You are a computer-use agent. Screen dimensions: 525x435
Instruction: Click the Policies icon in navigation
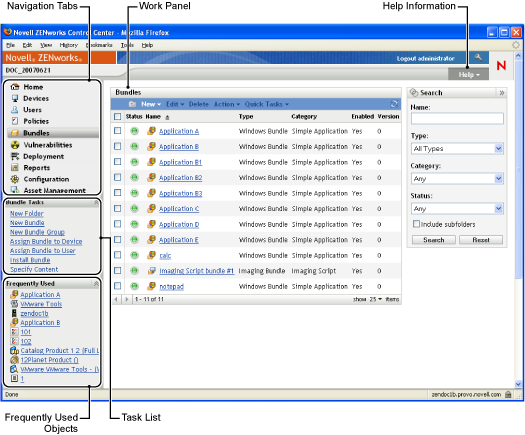coord(15,121)
